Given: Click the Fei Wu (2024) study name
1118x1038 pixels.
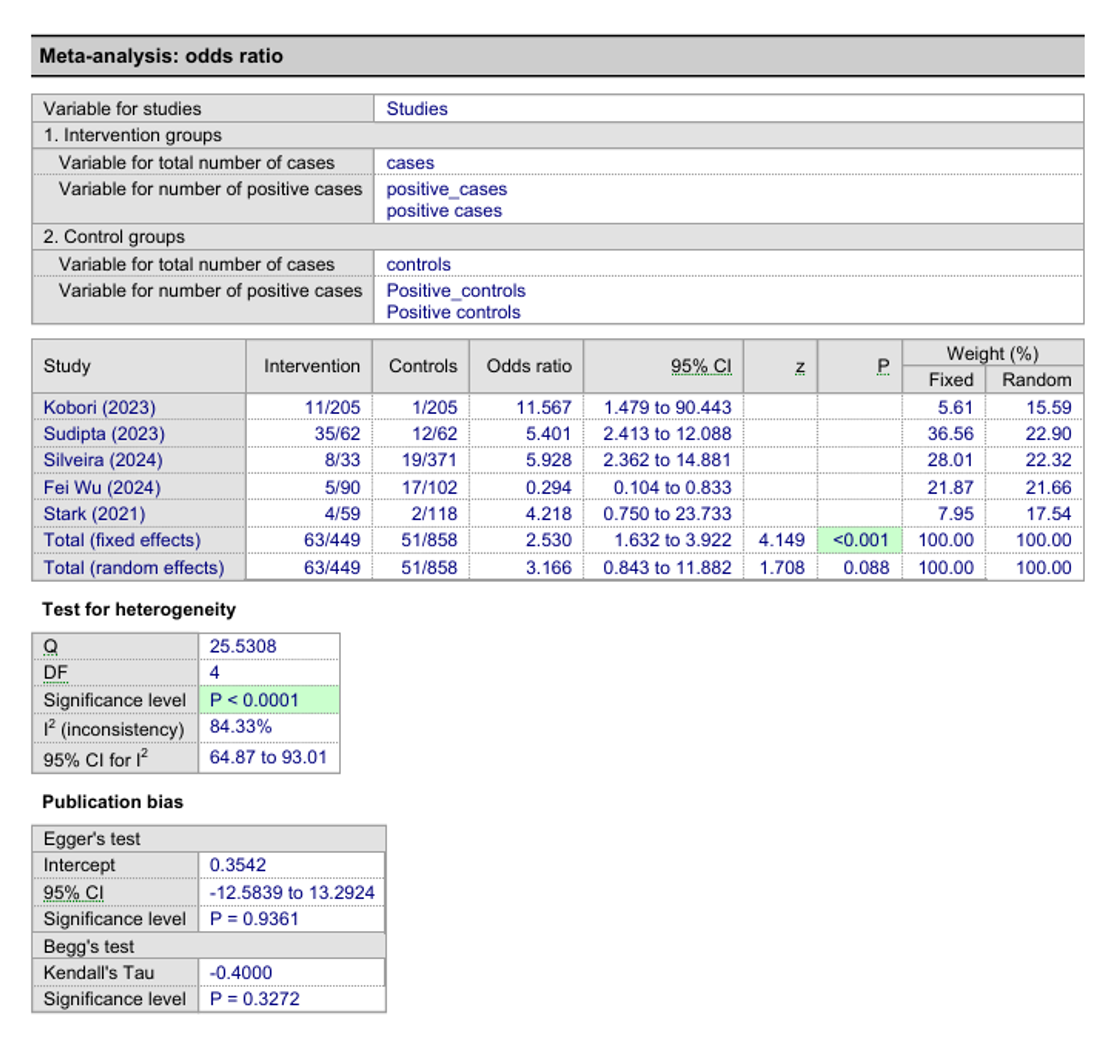Looking at the screenshot, I should (x=102, y=488).
